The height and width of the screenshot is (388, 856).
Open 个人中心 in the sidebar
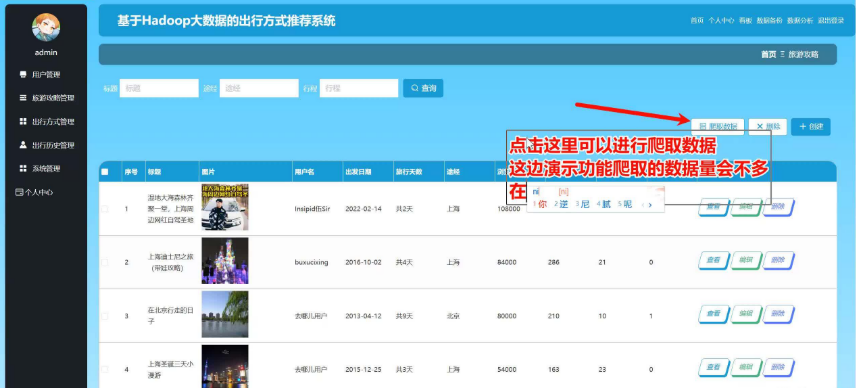[x=38, y=192]
